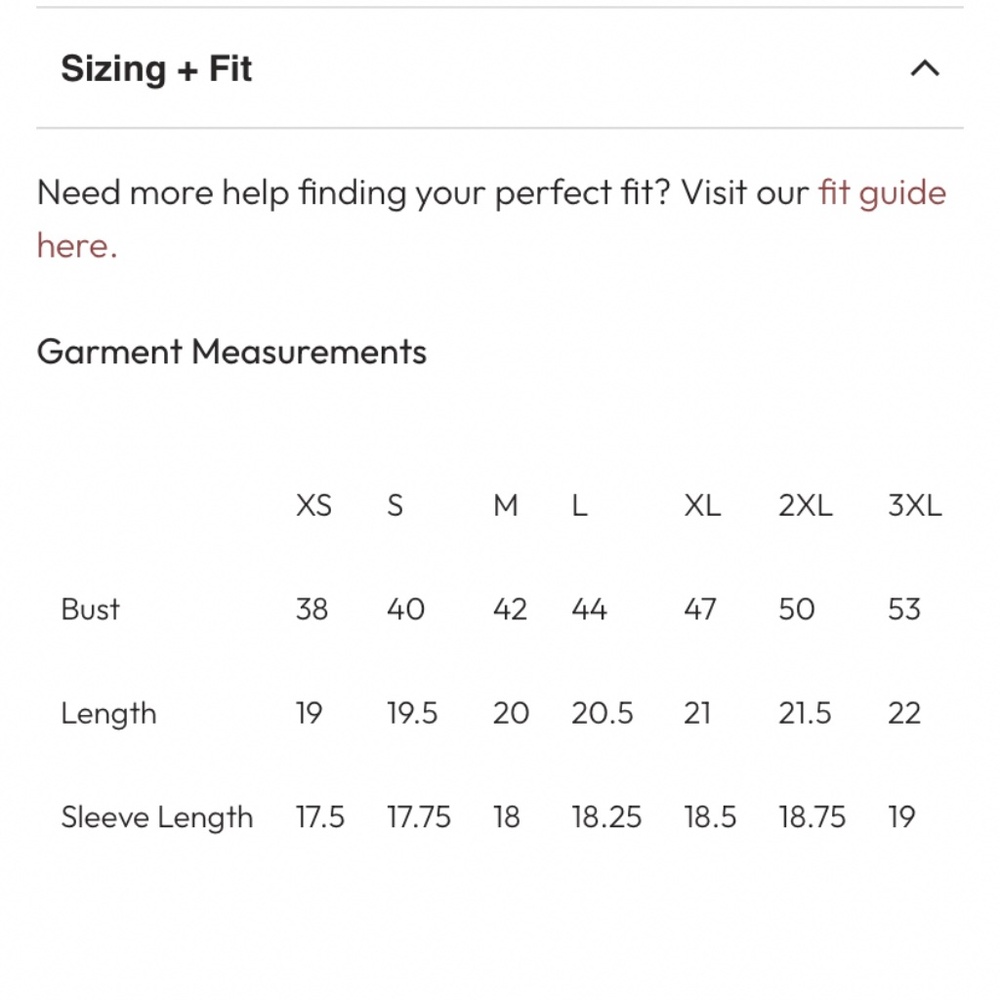The image size is (1000, 1000).
Task: Click the 'here.' link text
Action: click(77, 246)
